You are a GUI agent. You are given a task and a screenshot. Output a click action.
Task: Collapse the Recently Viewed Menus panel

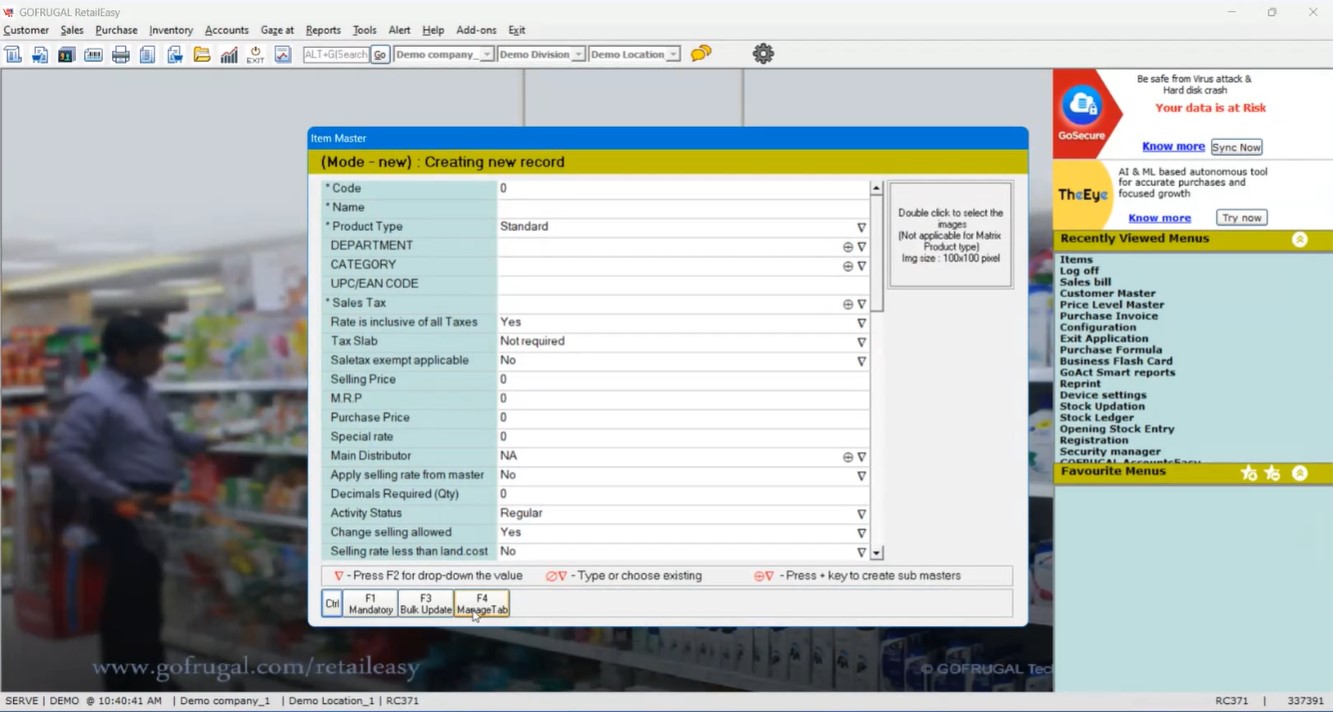(x=1299, y=240)
